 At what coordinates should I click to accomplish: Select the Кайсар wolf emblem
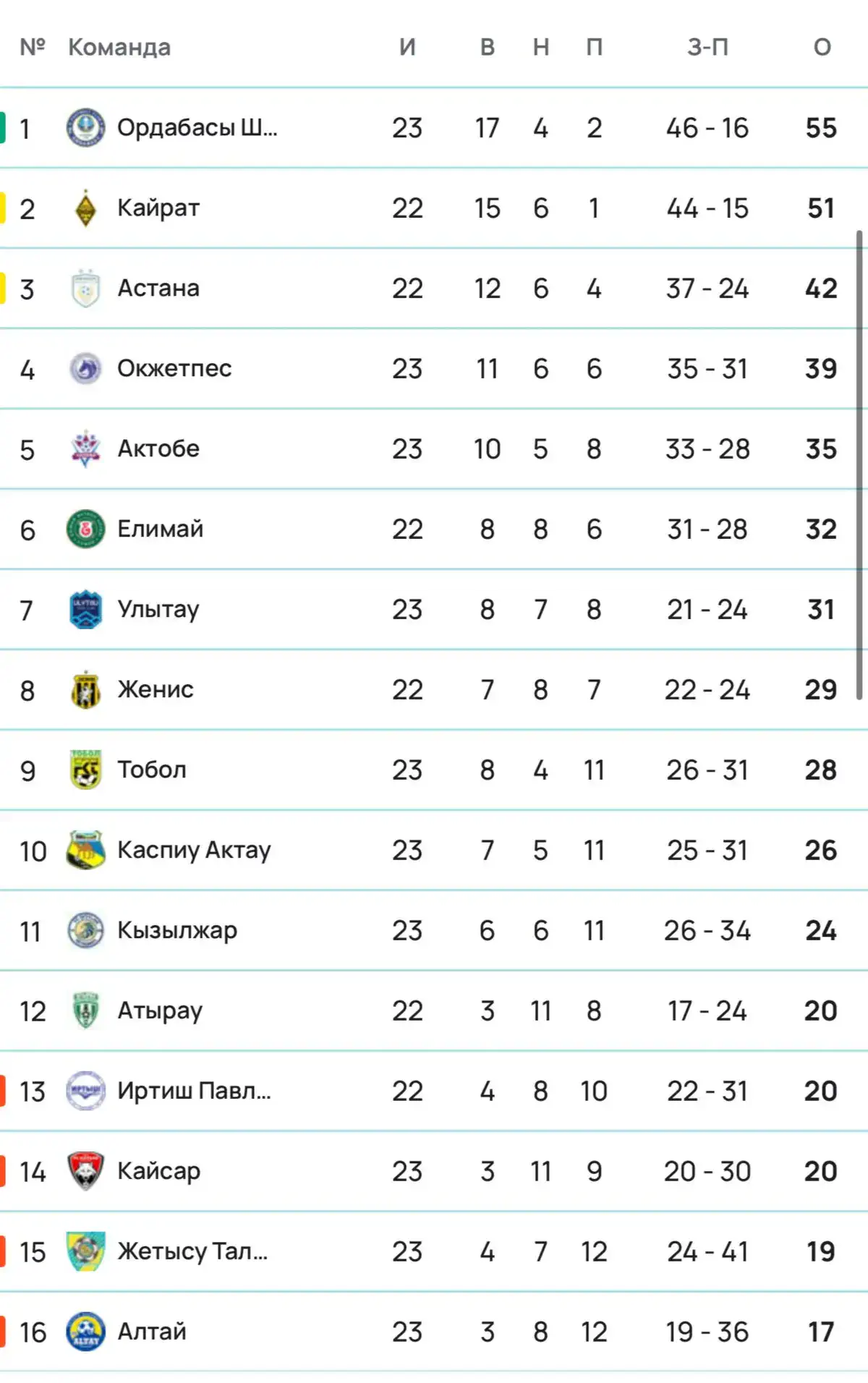click(85, 1171)
